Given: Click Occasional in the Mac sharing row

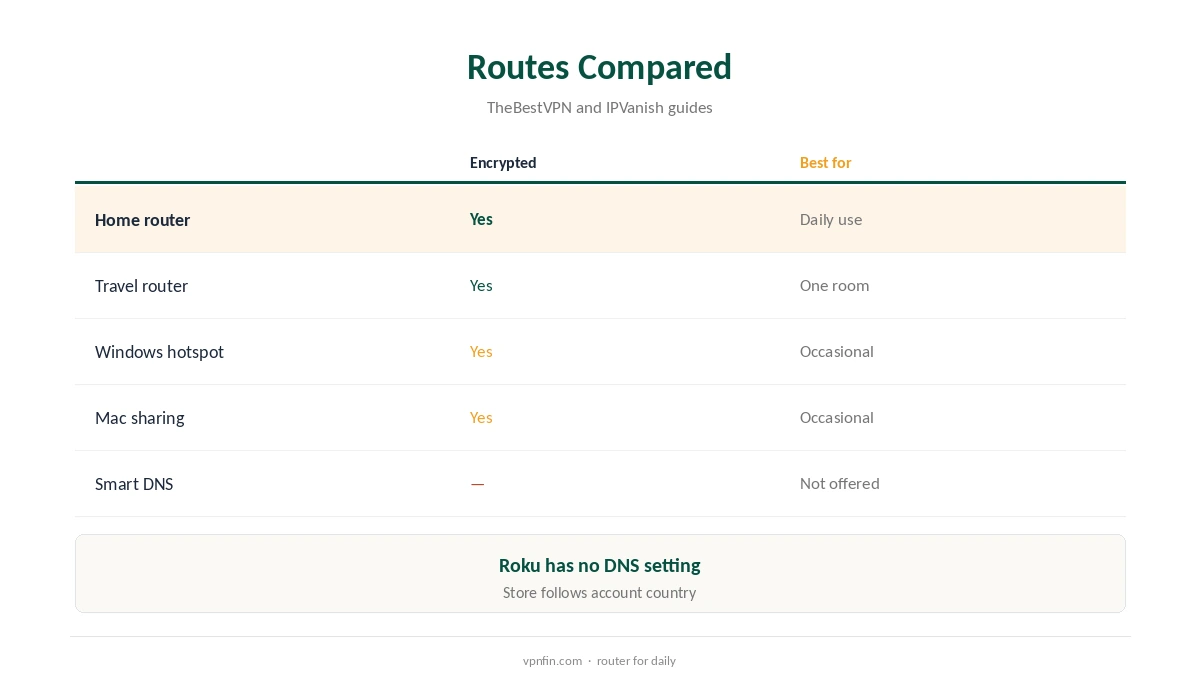Looking at the screenshot, I should (836, 417).
